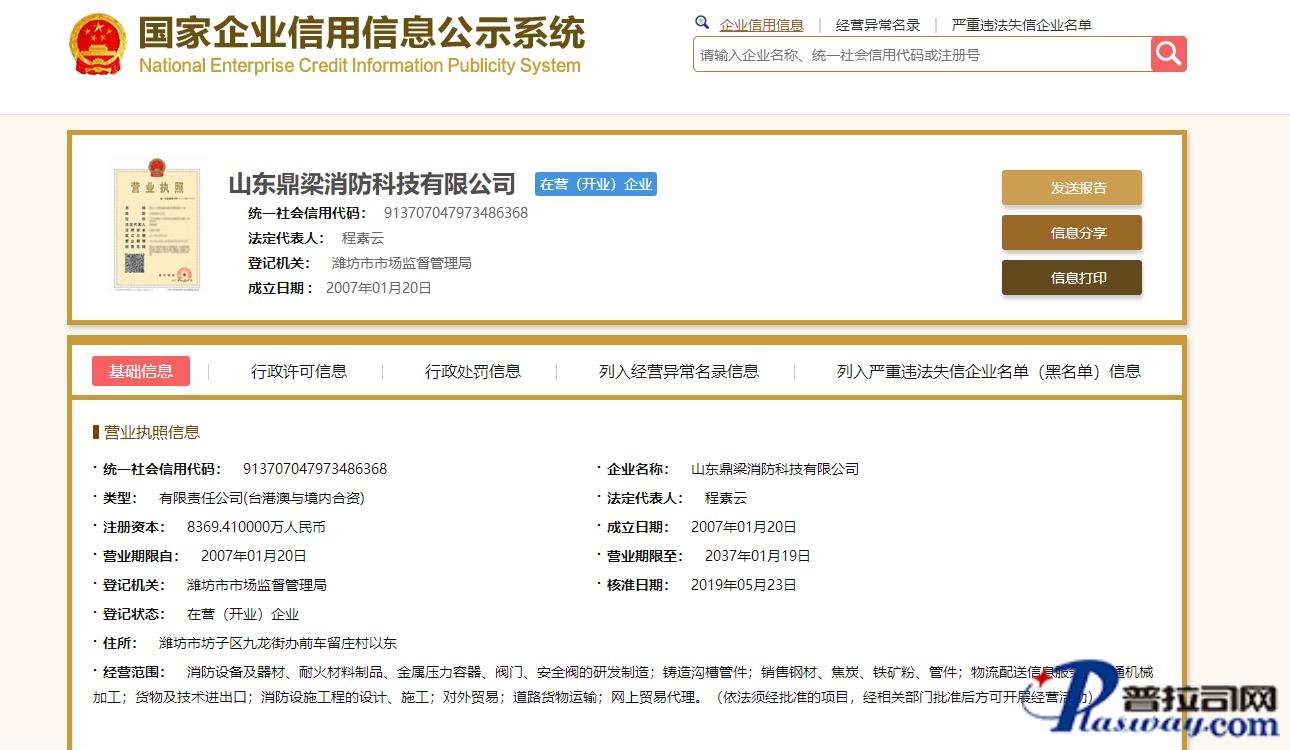1290x750 pixels.
Task: Open the business license thumbnail image
Action: [x=155, y=224]
